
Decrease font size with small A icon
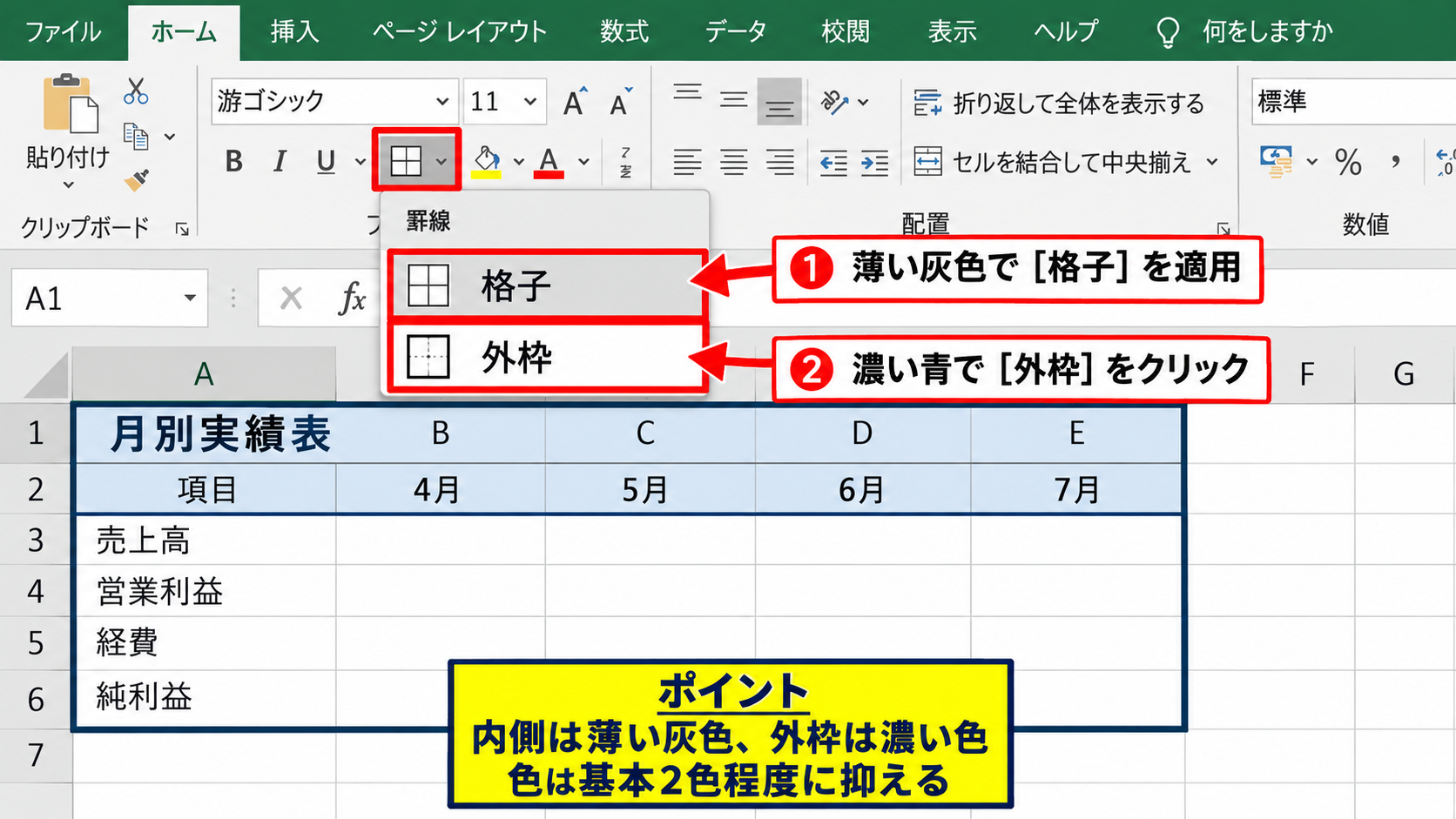coord(621,103)
